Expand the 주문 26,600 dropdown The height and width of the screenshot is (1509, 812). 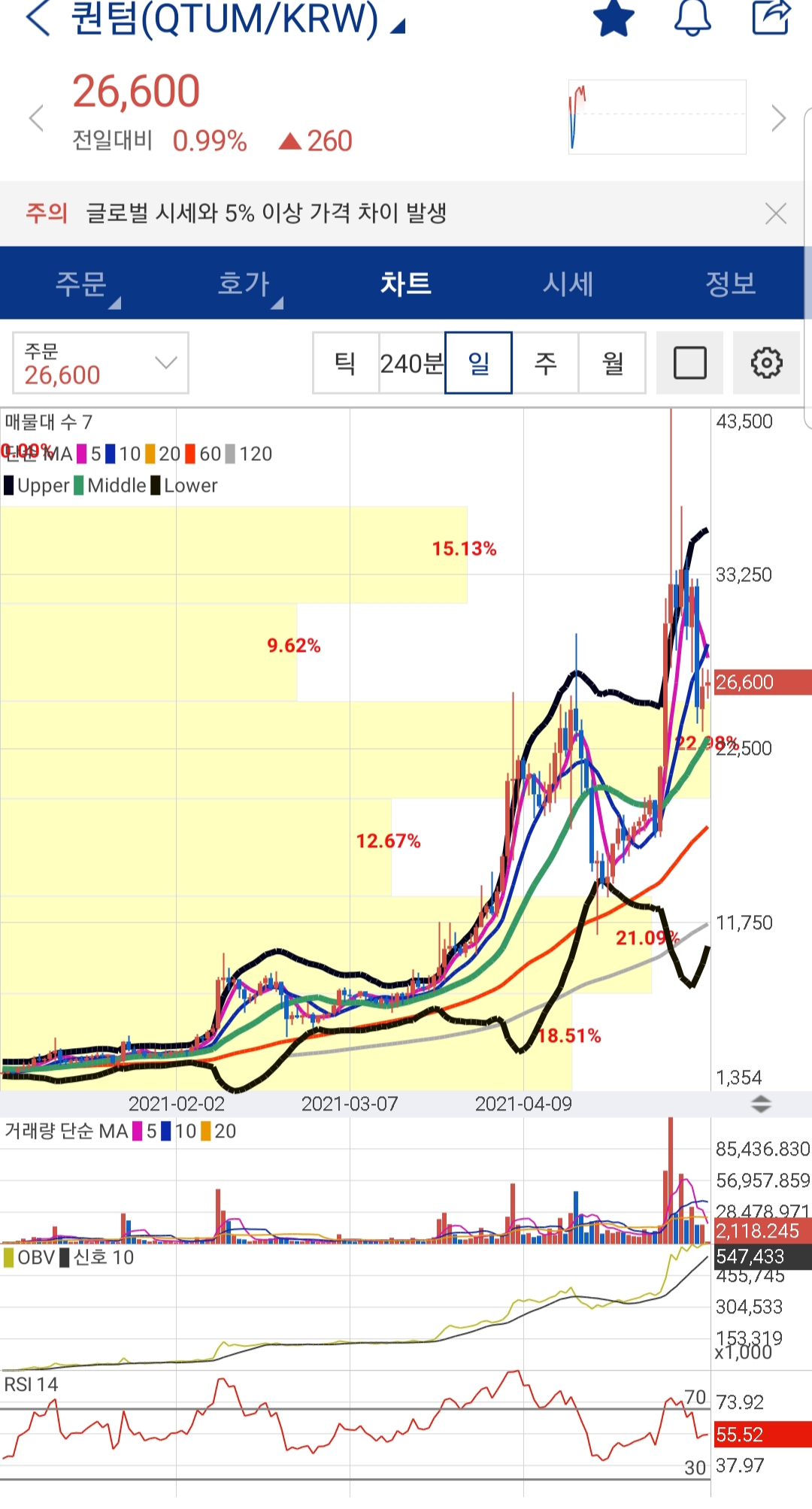[100, 363]
